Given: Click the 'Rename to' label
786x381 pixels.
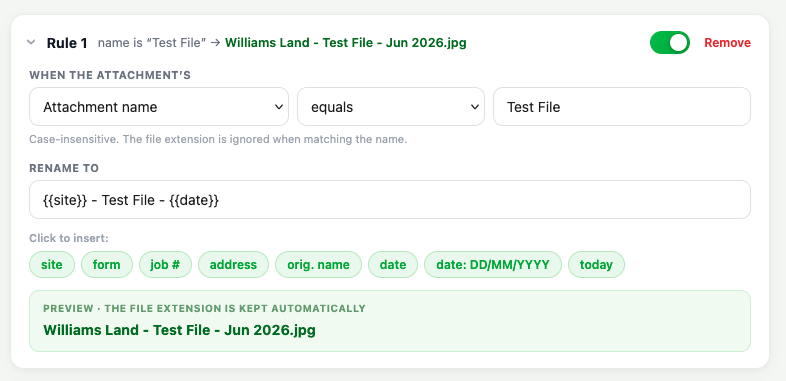Looking at the screenshot, I should [64, 168].
